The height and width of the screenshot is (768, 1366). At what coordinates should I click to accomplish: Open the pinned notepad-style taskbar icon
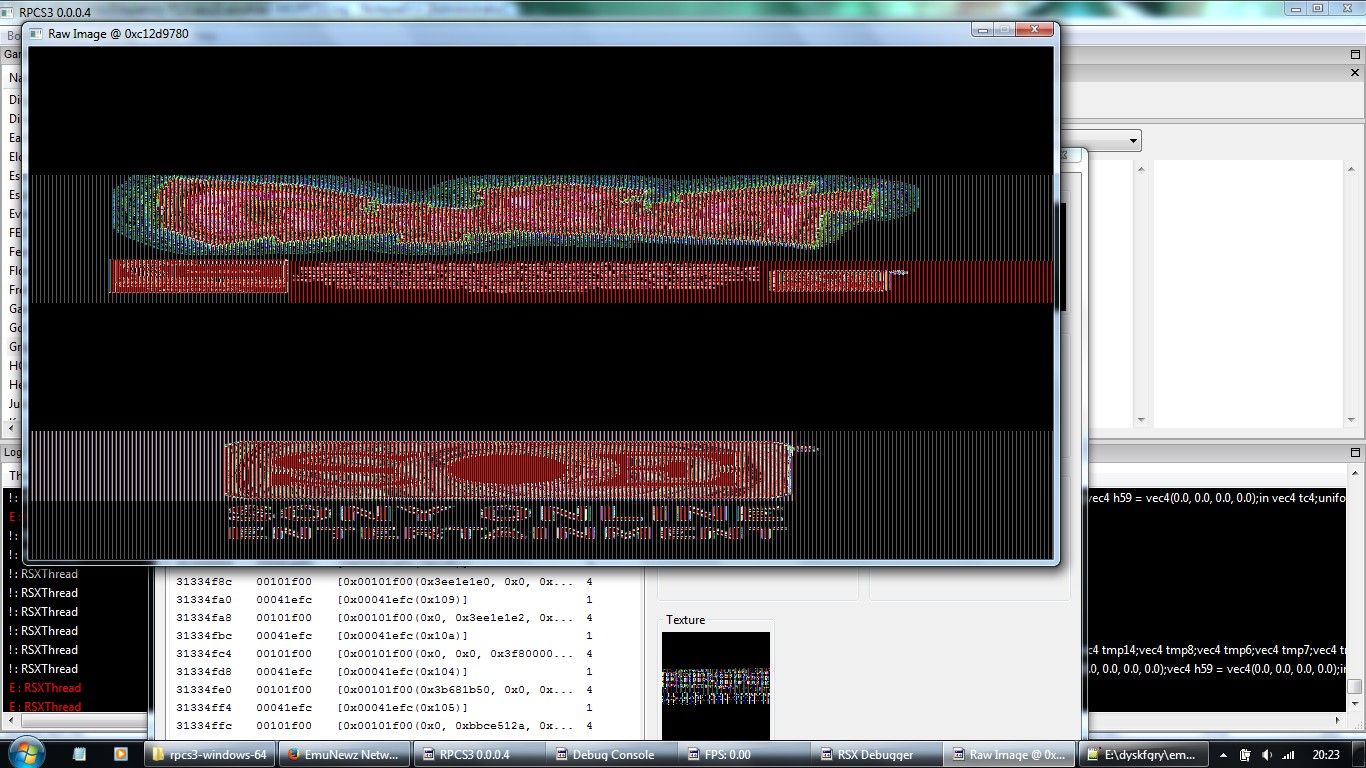pos(80,754)
